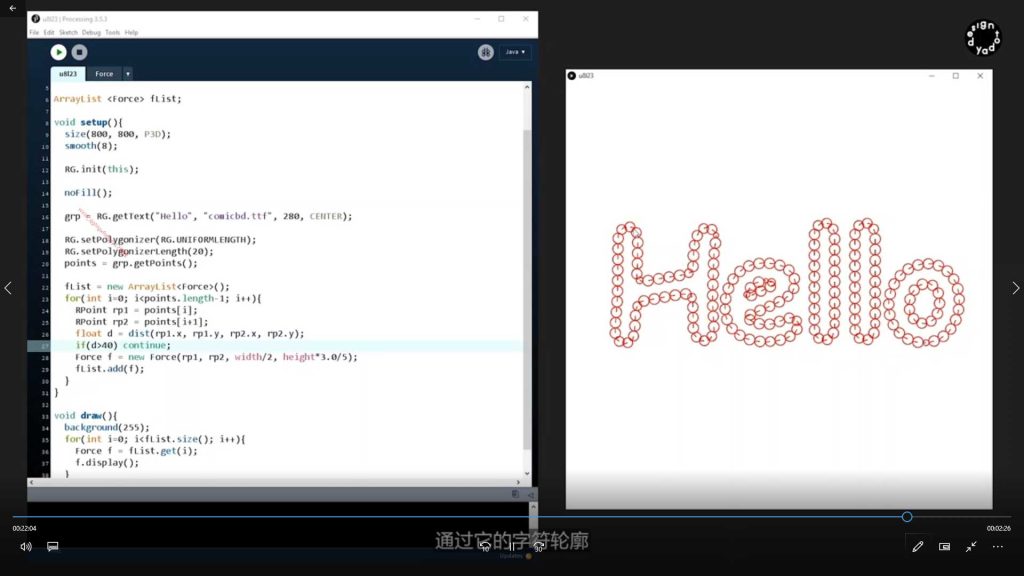
Task: Stop the running sketch
Action: (80, 52)
